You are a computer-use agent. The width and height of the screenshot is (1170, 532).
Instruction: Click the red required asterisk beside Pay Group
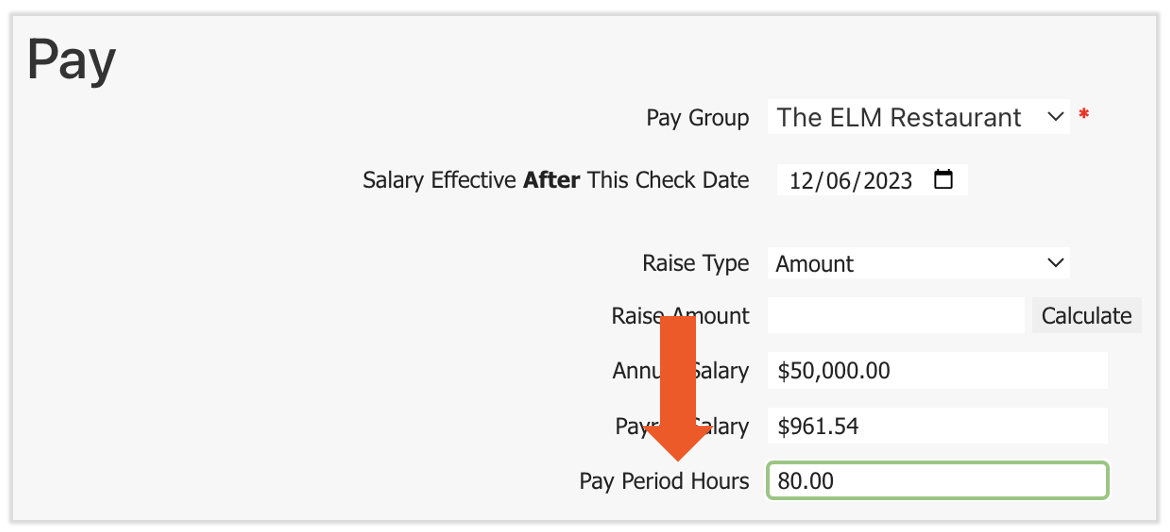point(1084,117)
